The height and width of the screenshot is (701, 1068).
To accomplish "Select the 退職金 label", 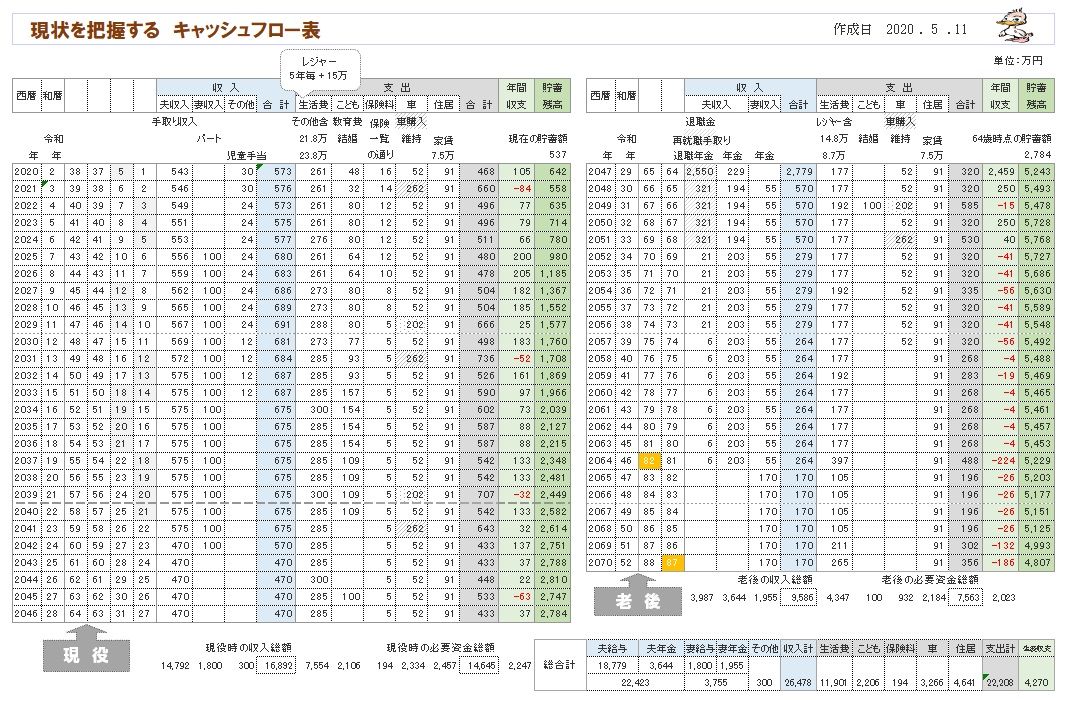I will 700,122.
